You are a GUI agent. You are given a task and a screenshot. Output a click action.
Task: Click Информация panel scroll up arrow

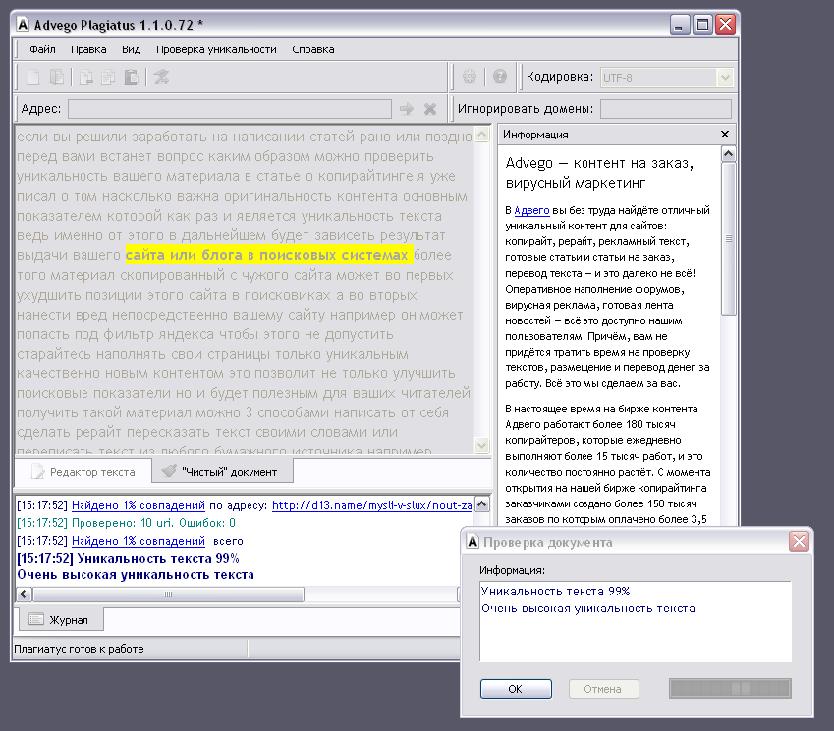[728, 154]
